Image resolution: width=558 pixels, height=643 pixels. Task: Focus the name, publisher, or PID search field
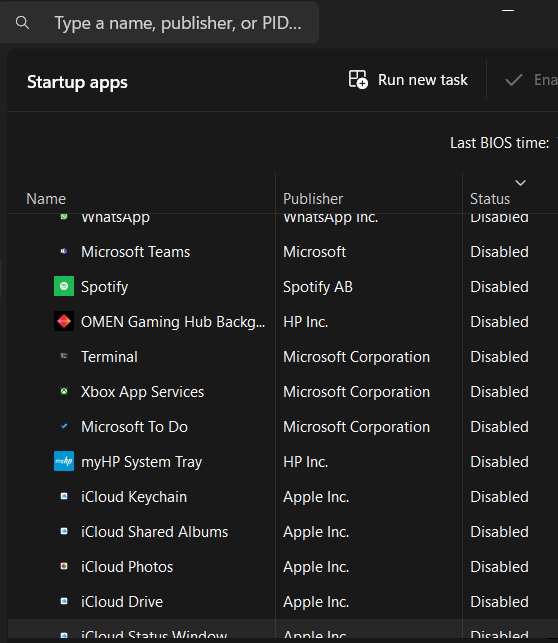159,23
